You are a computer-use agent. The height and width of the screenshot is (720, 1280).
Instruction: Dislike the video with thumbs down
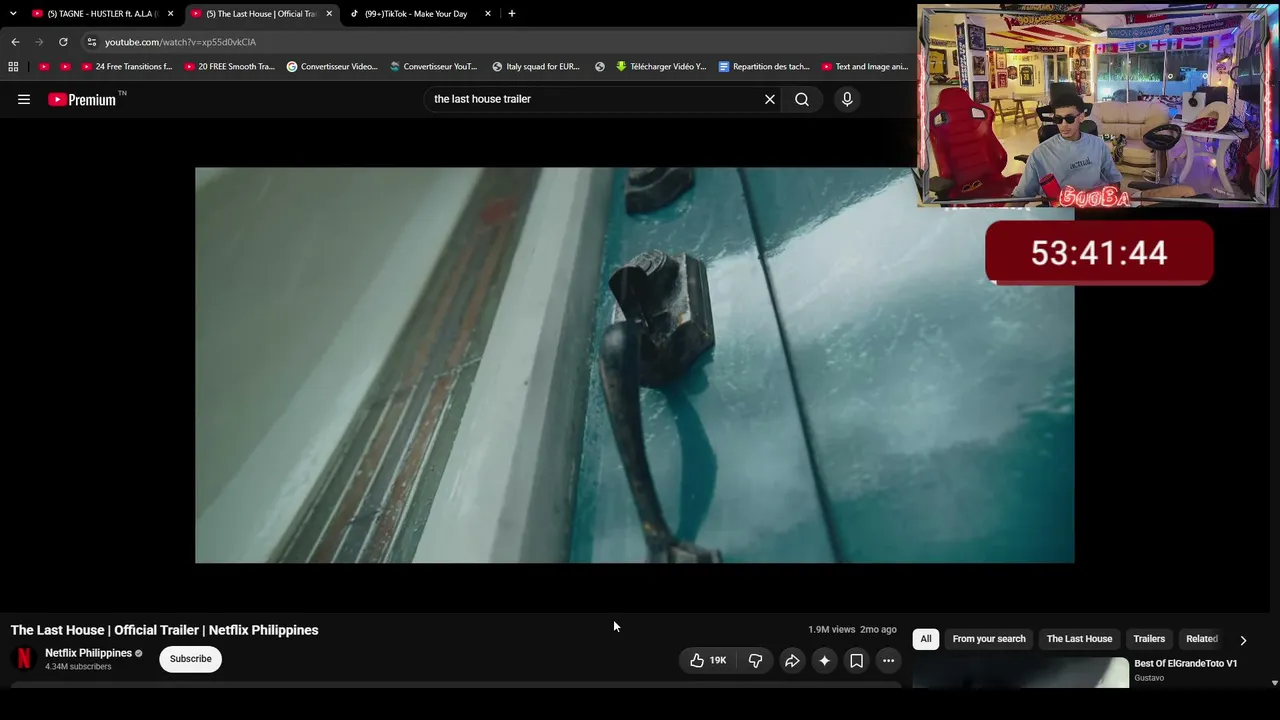[756, 660]
